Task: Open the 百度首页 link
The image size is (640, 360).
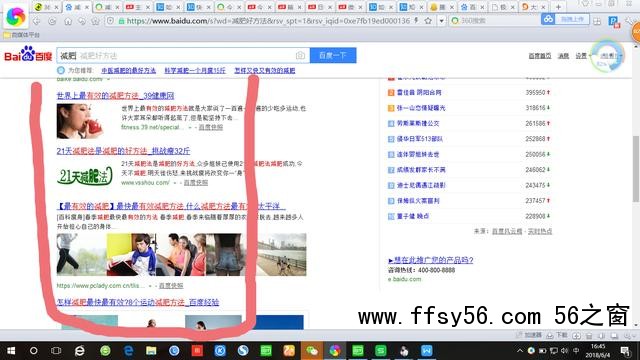Action: coord(540,56)
